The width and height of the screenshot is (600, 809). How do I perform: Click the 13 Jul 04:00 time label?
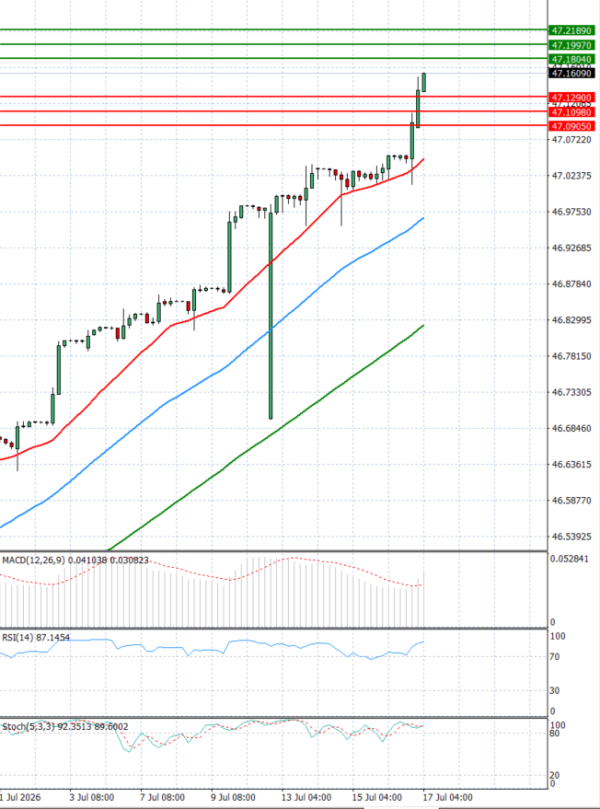306,798
